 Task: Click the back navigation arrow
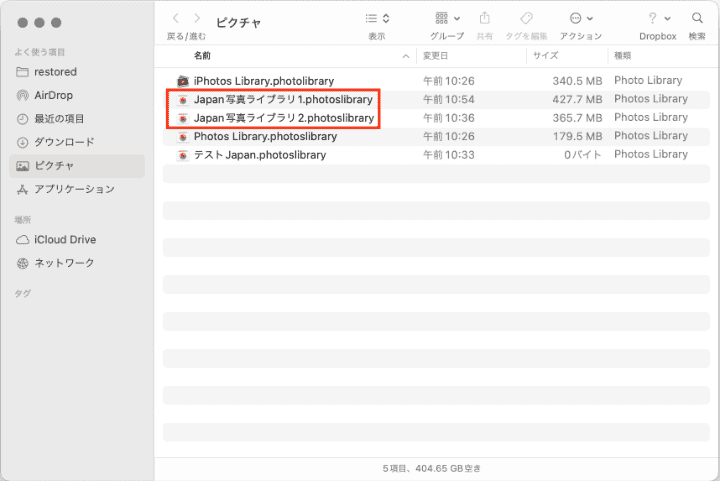tap(177, 18)
